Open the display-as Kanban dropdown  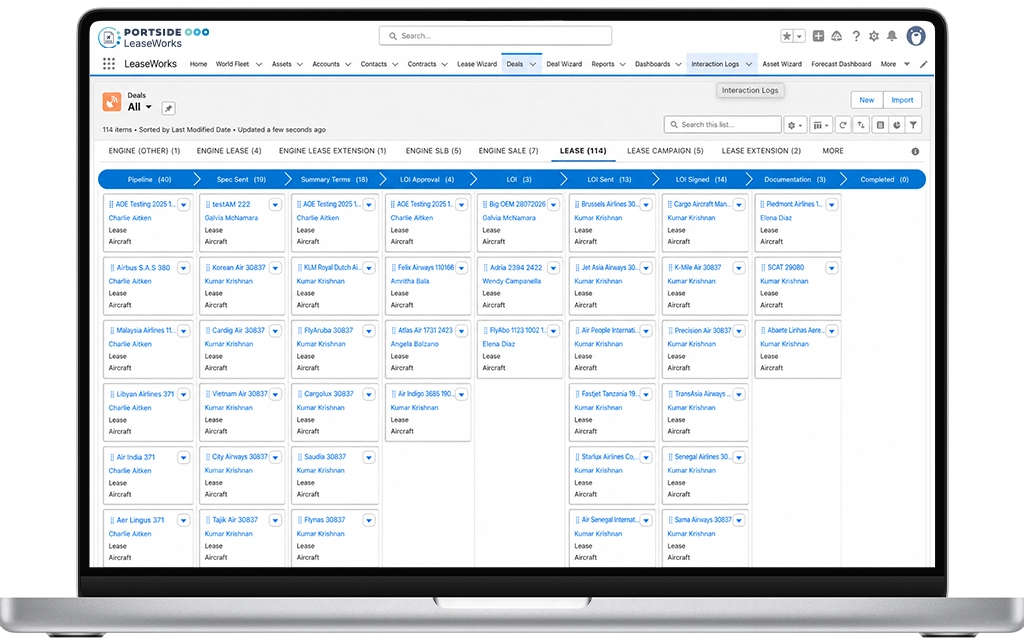pyautogui.click(x=821, y=125)
